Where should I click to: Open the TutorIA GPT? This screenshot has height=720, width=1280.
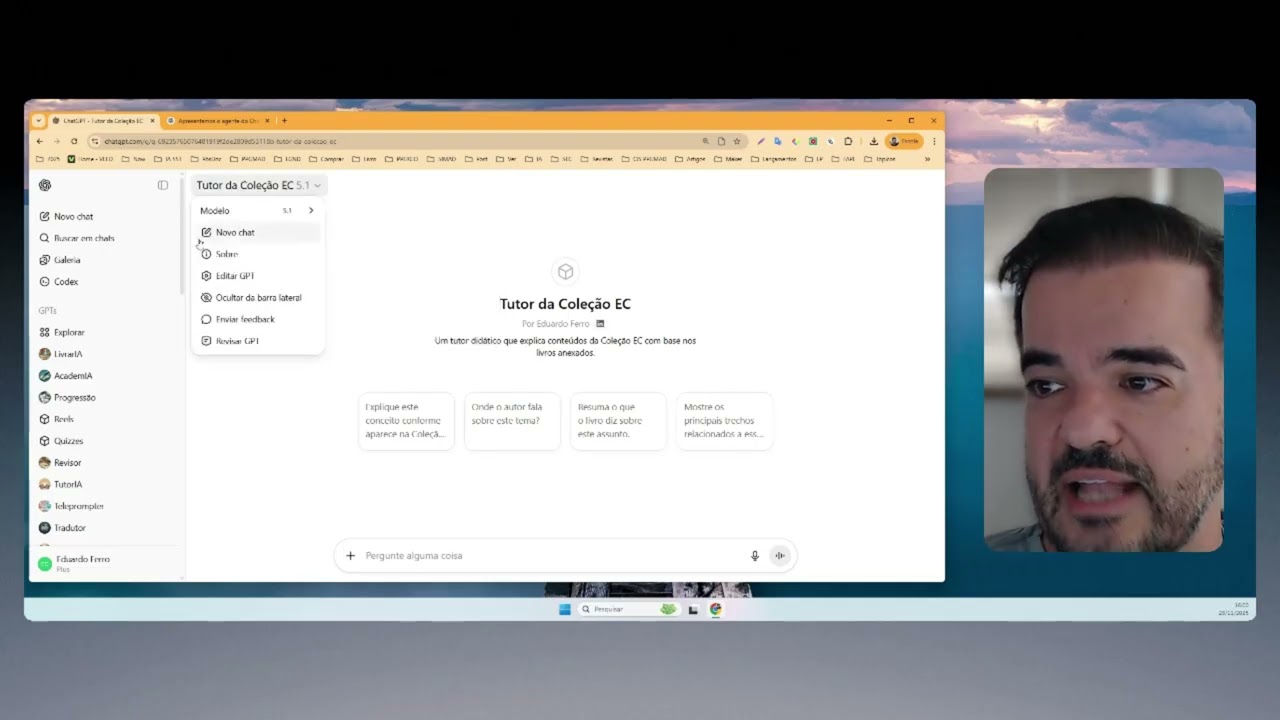point(61,484)
